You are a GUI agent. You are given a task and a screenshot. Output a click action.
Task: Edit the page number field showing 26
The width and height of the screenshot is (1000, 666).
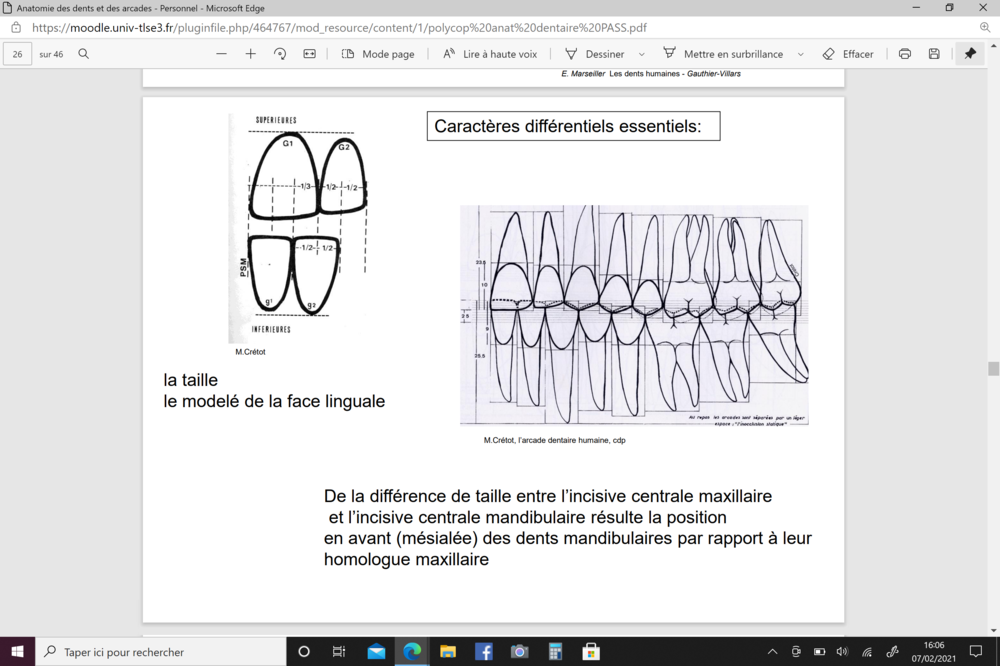point(16,54)
